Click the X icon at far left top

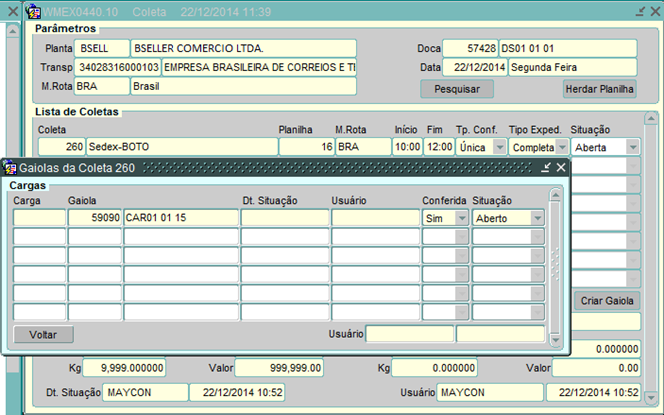[13, 11]
